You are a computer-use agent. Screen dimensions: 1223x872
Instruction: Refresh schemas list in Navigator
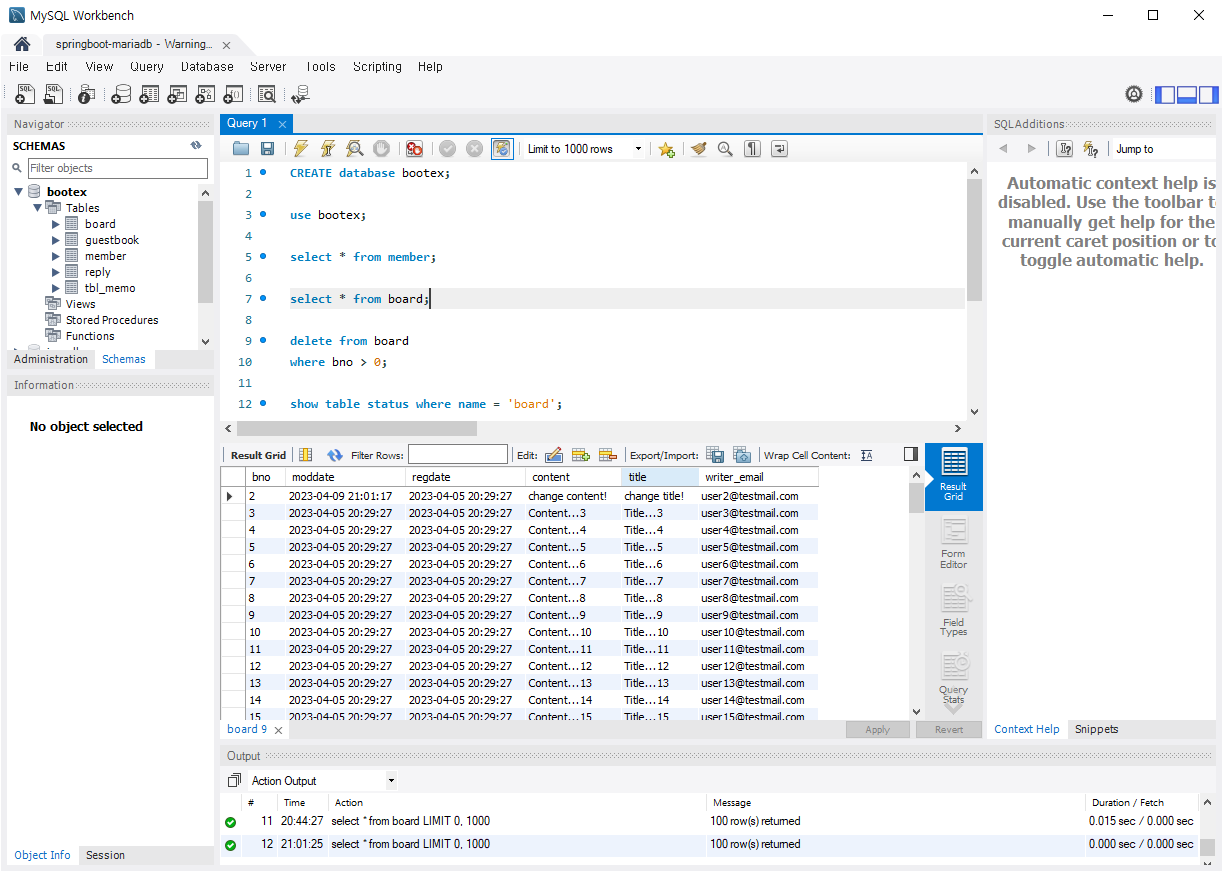(x=196, y=146)
